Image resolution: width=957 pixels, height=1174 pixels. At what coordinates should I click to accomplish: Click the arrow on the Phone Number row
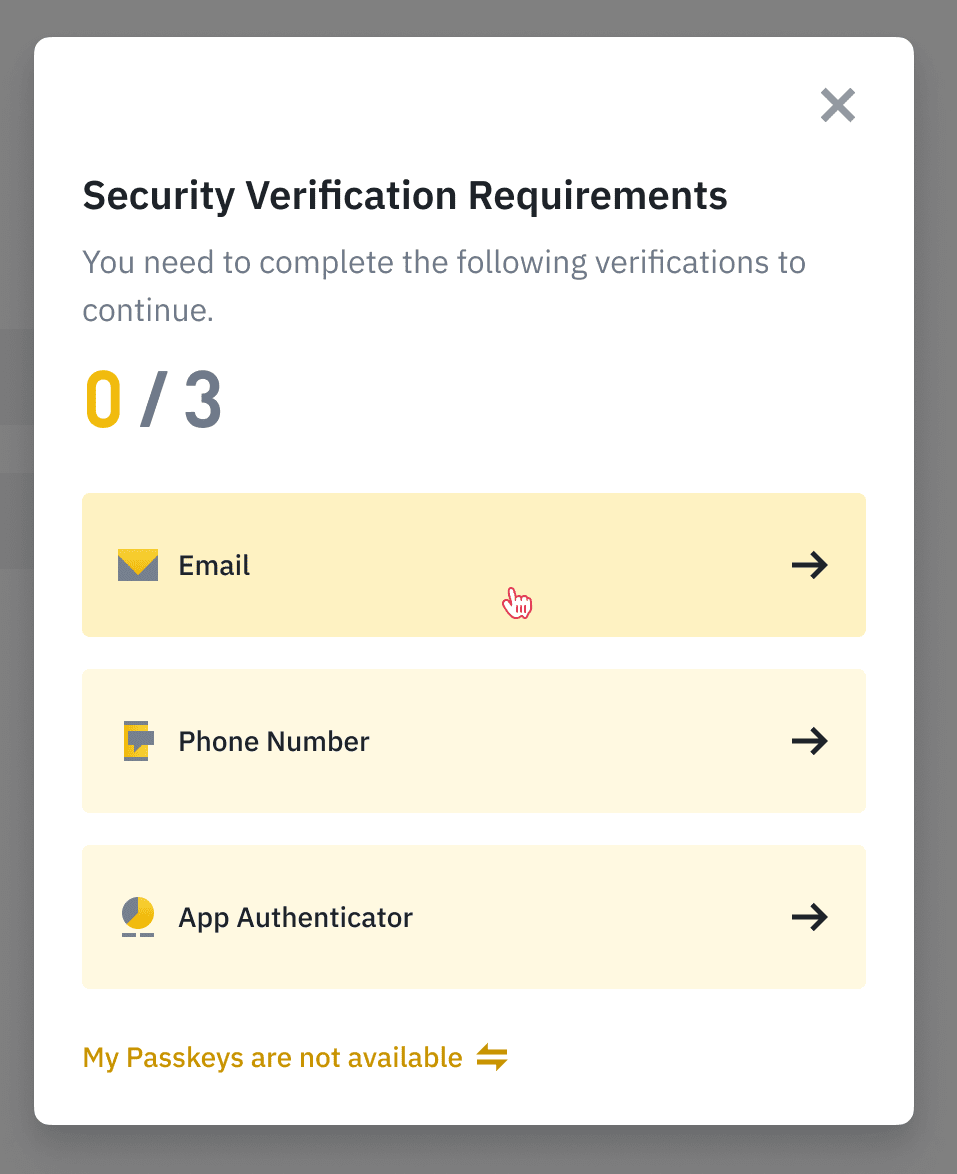809,741
